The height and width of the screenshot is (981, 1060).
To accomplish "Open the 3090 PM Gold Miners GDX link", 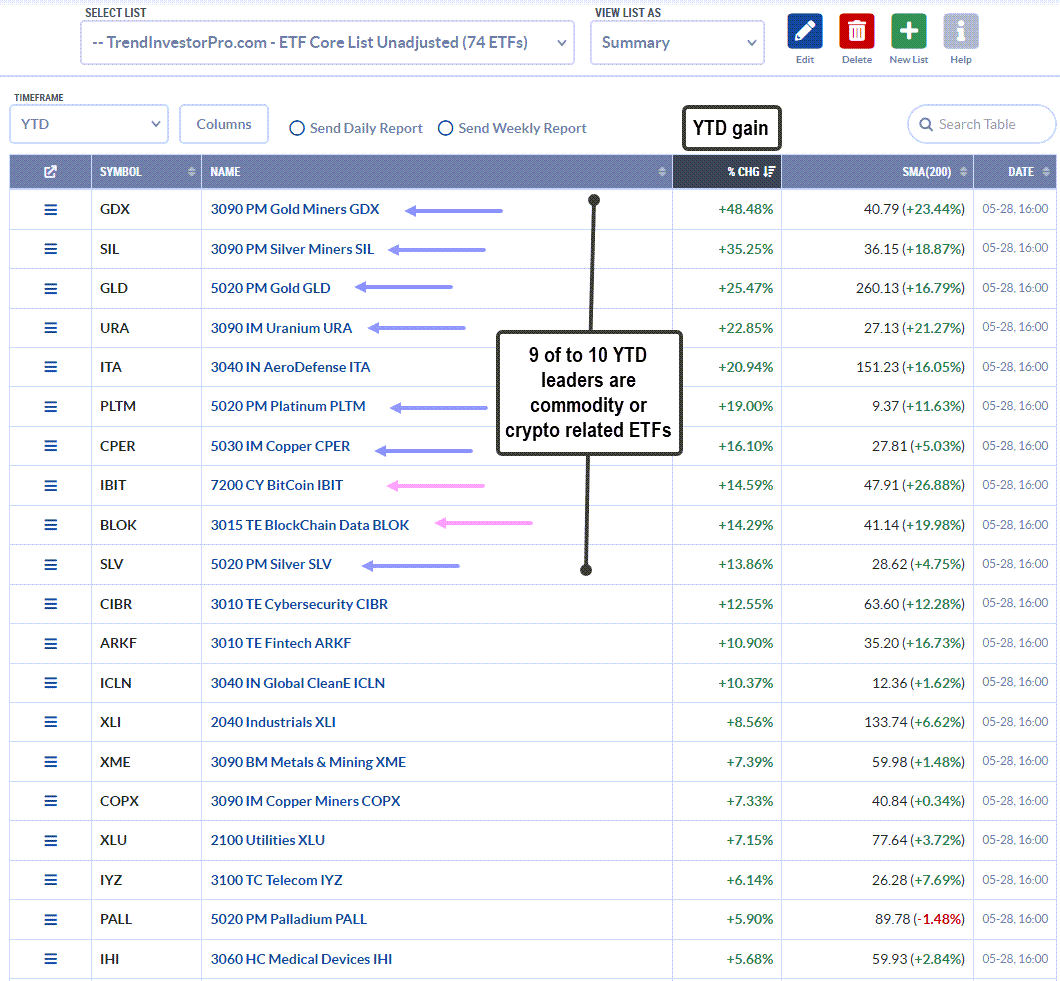I will point(295,210).
